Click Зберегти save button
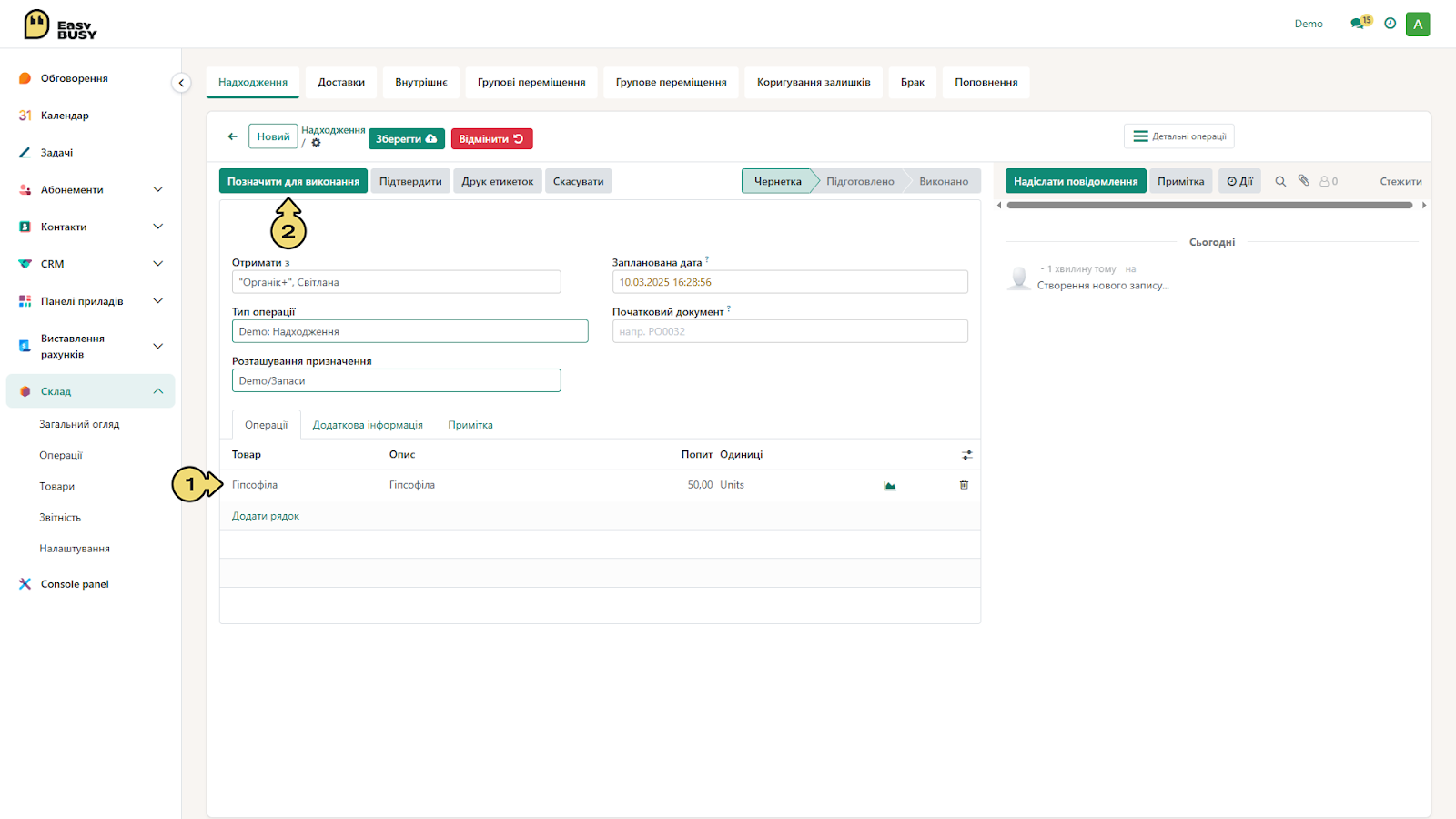Image resolution: width=1456 pixels, height=819 pixels. point(407,139)
